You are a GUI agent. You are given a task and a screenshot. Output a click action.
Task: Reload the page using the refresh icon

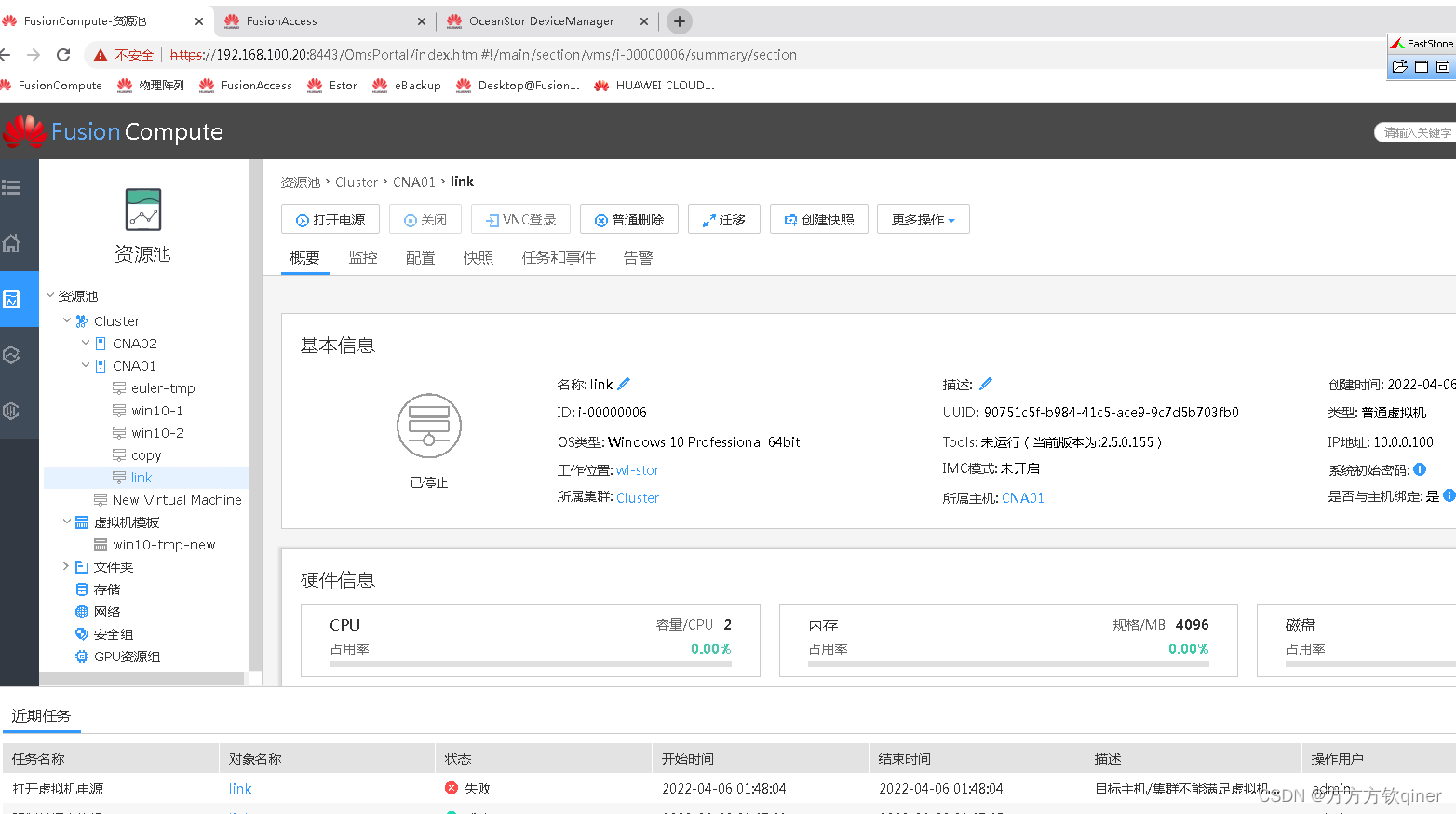tap(63, 55)
